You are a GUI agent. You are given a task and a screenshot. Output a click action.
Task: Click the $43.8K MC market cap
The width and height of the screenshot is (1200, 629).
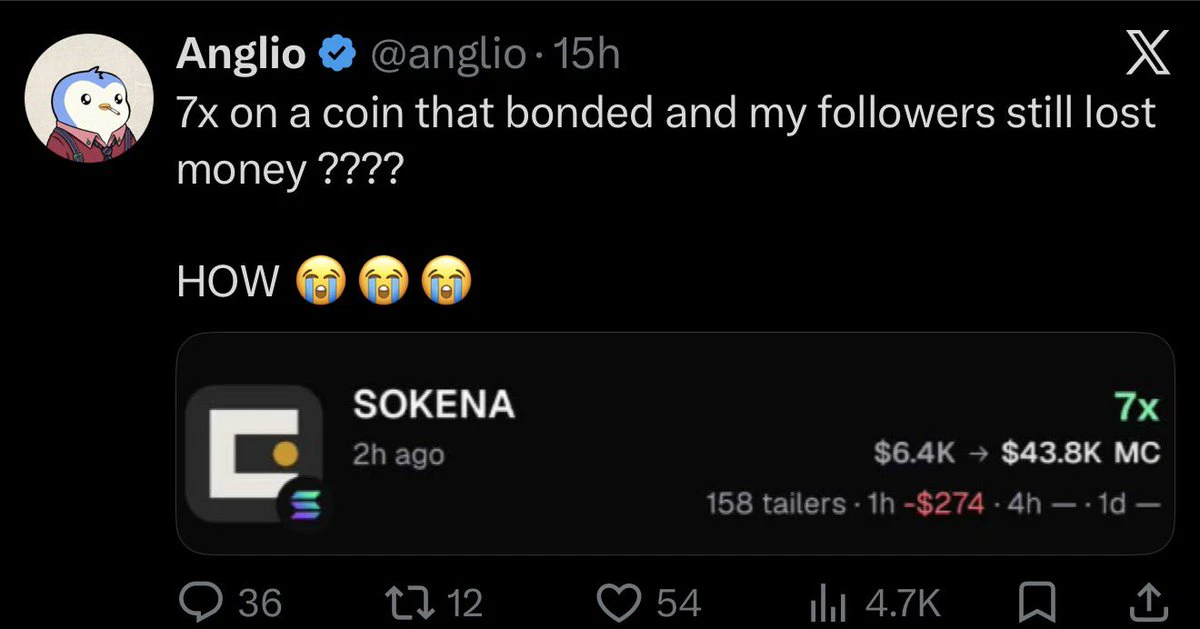point(1080,454)
